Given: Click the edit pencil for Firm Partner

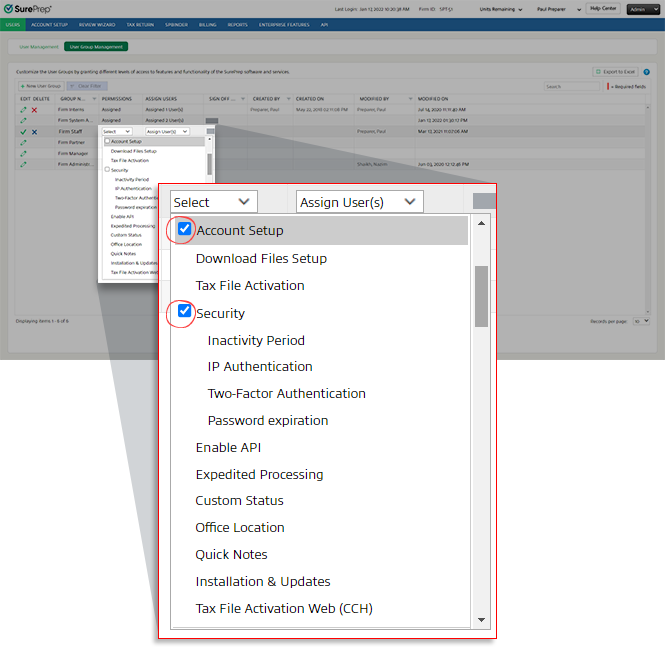Looking at the screenshot, I should coord(23,142).
